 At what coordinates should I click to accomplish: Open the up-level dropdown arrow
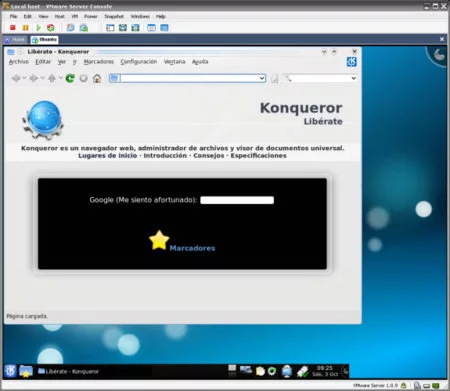[60, 78]
